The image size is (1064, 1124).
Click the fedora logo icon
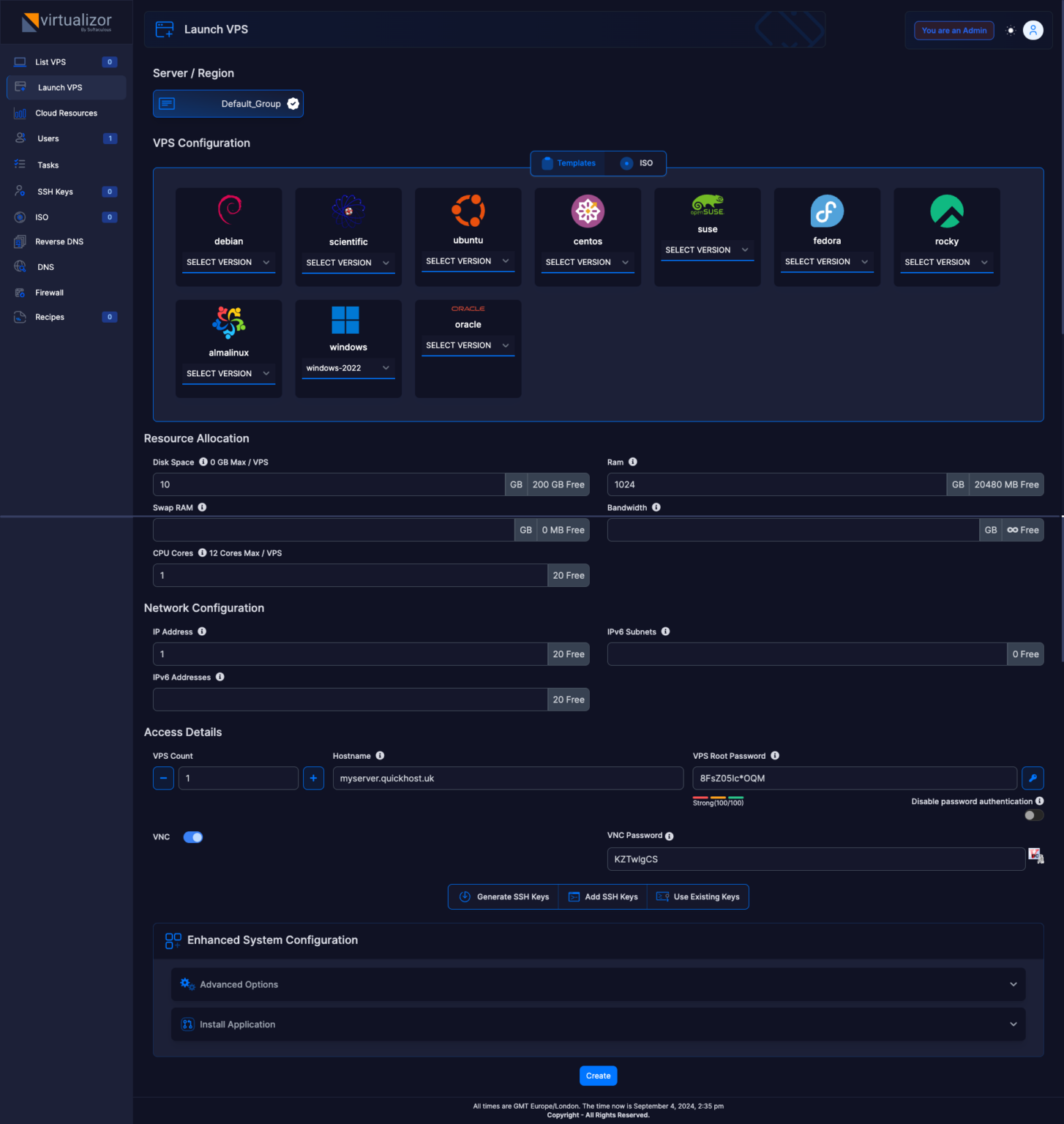click(x=827, y=211)
